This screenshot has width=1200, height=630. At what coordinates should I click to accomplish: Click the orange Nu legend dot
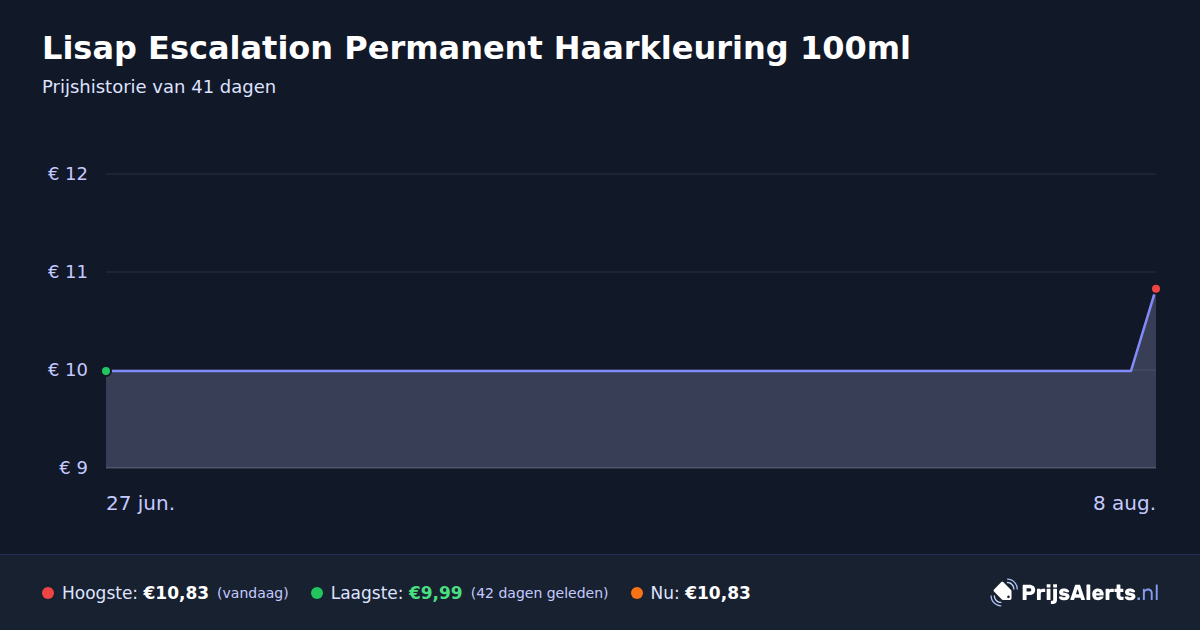coord(637,593)
